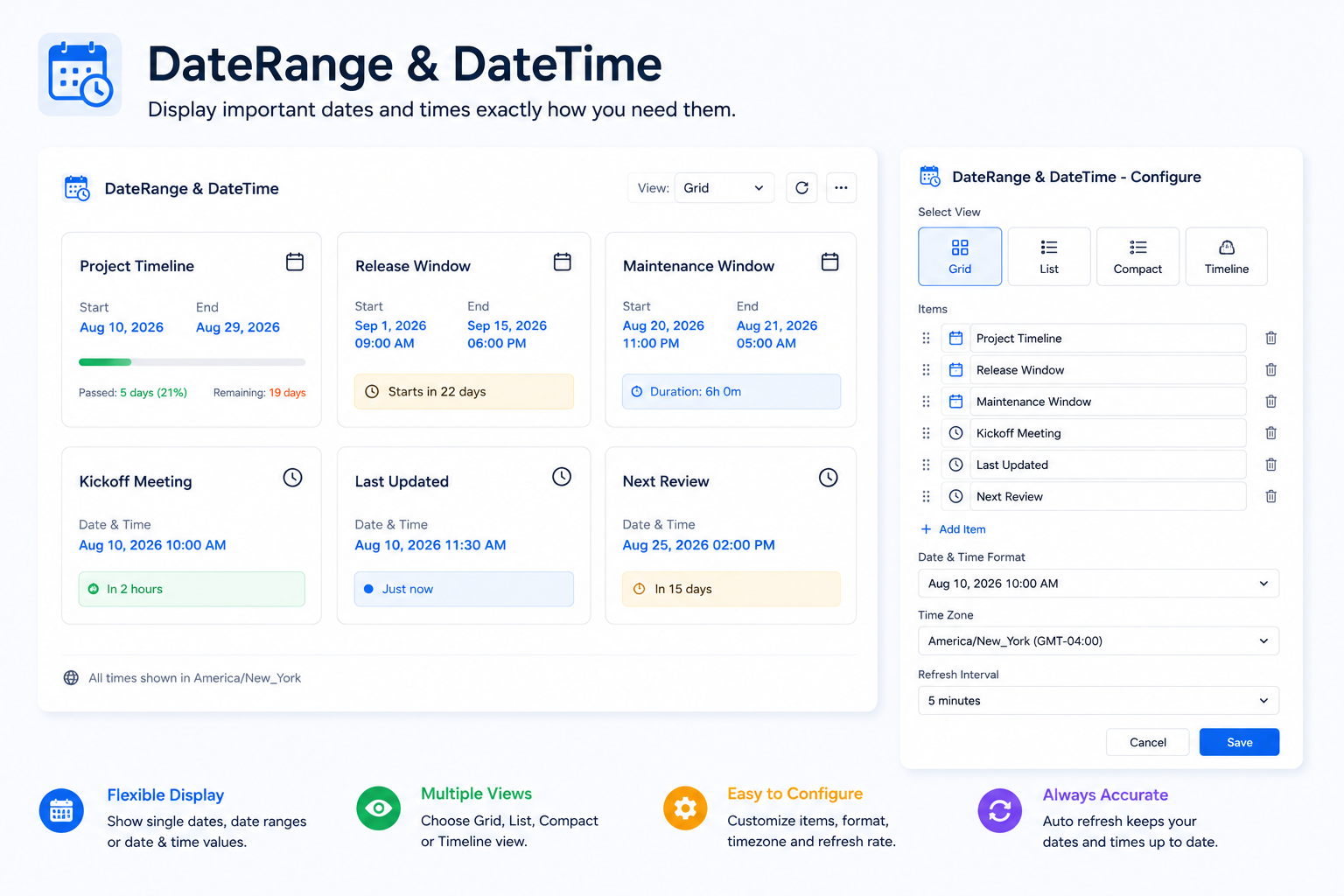
Task: Open the three-dot more options menu
Action: (841, 188)
